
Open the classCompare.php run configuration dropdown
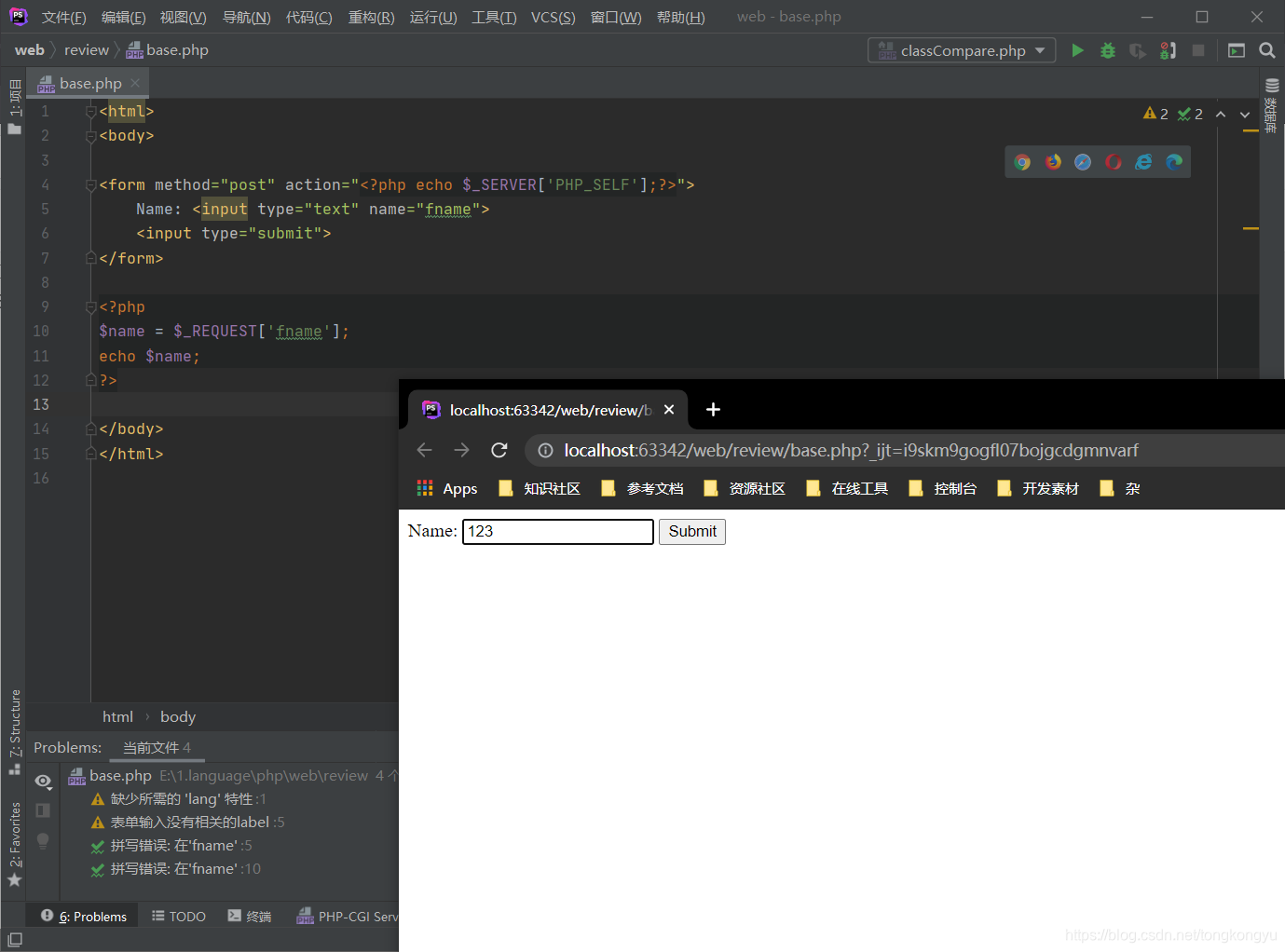962,50
